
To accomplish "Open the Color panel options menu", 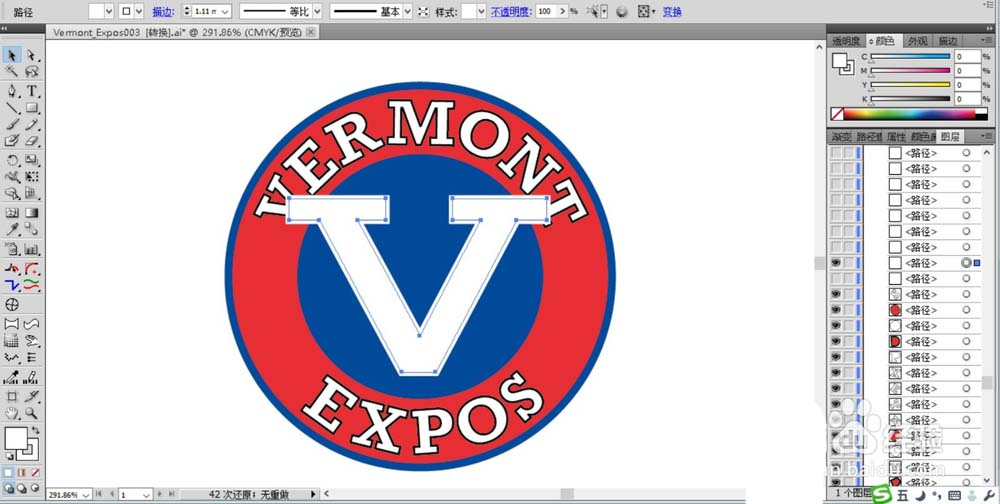I will pyautogui.click(x=985, y=40).
